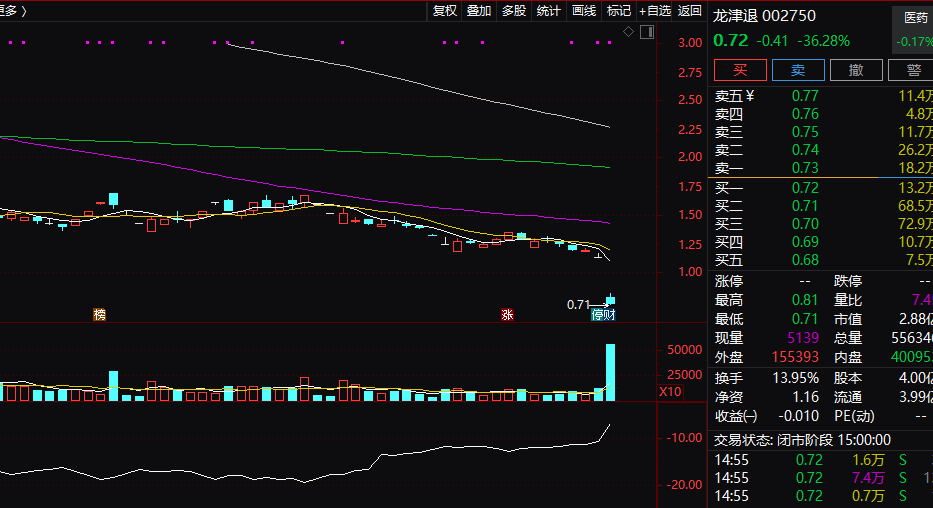Click the 涨 badge on the chart
Image resolution: width=933 pixels, height=508 pixels.
pos(507,314)
